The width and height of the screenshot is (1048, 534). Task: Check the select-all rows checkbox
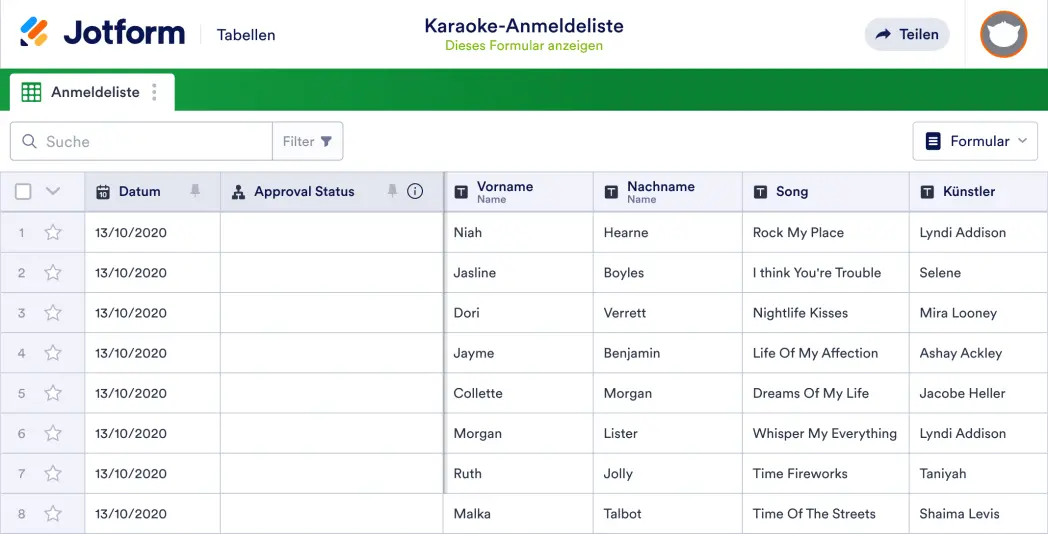(23, 192)
